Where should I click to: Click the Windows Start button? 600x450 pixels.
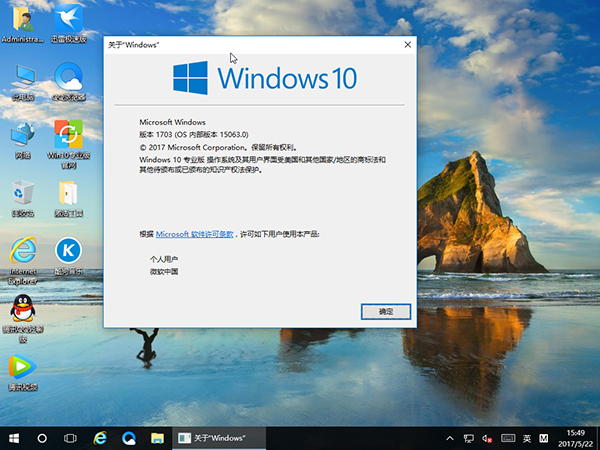(14, 438)
